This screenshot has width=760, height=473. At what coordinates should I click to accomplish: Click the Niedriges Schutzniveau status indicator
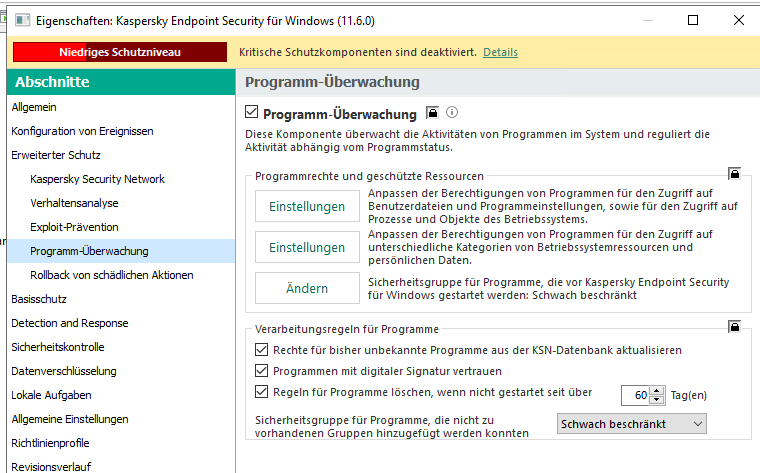(120, 52)
